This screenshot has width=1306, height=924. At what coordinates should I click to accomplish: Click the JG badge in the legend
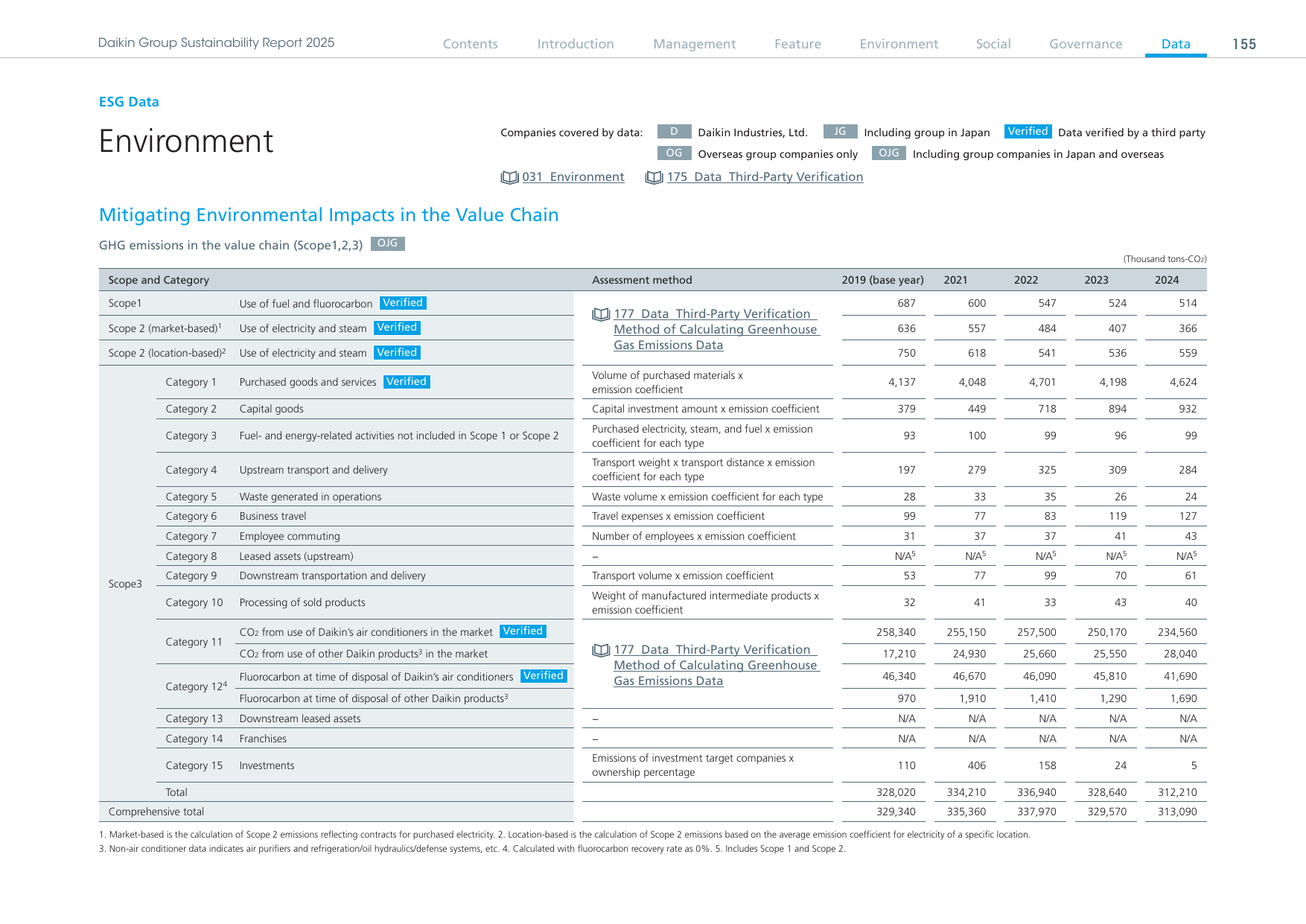[x=840, y=132]
